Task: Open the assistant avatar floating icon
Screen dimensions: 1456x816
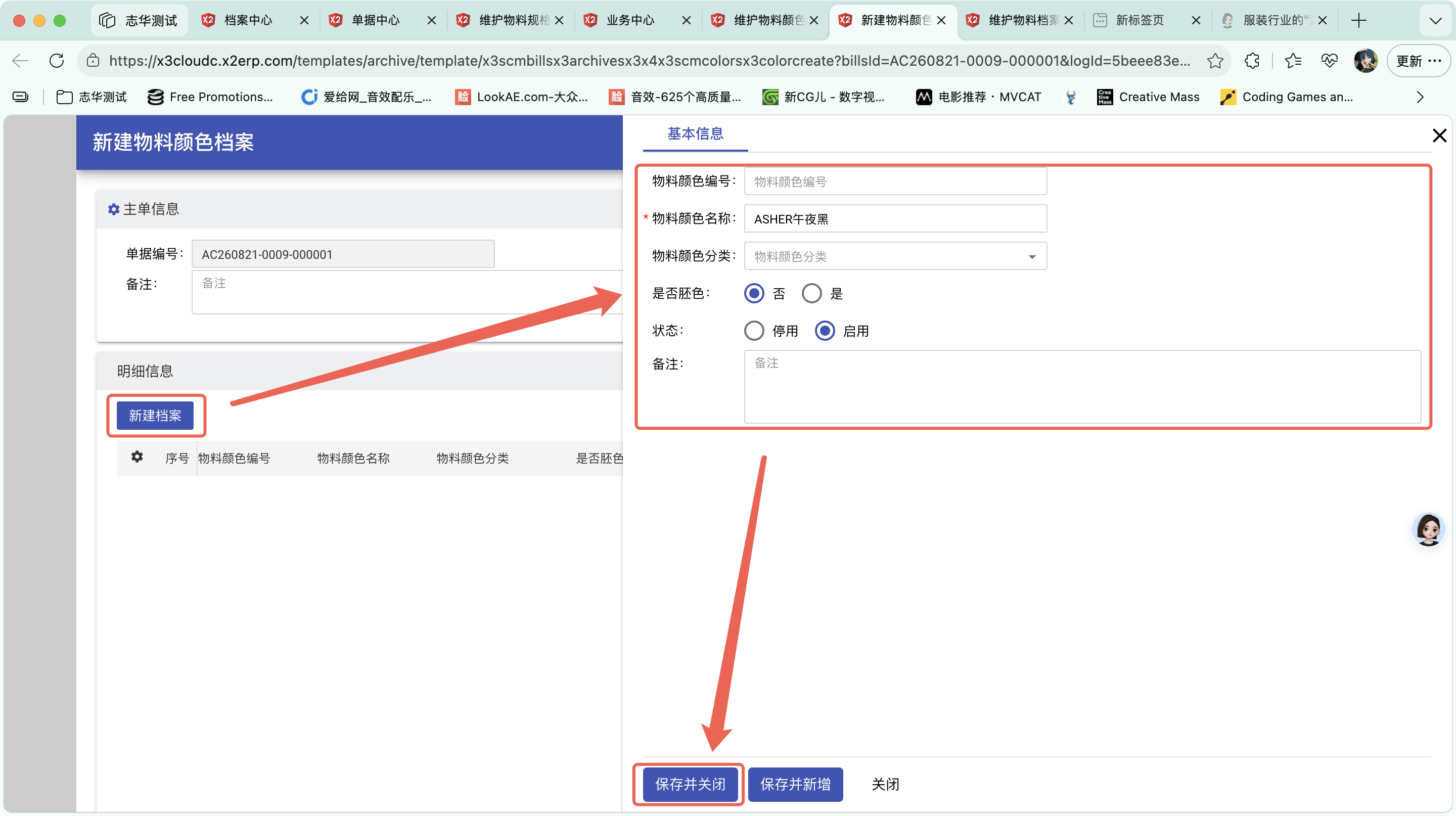Action: (1428, 529)
